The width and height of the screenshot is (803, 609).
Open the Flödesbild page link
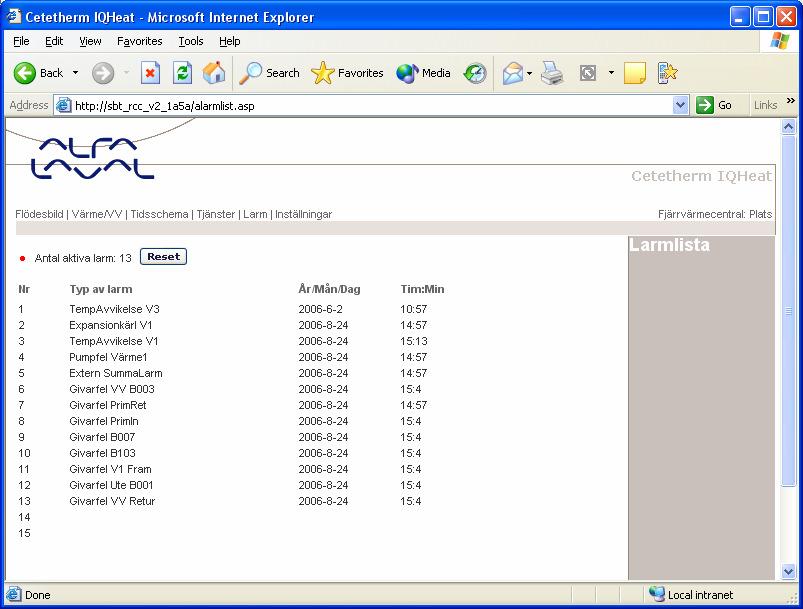click(x=39, y=214)
